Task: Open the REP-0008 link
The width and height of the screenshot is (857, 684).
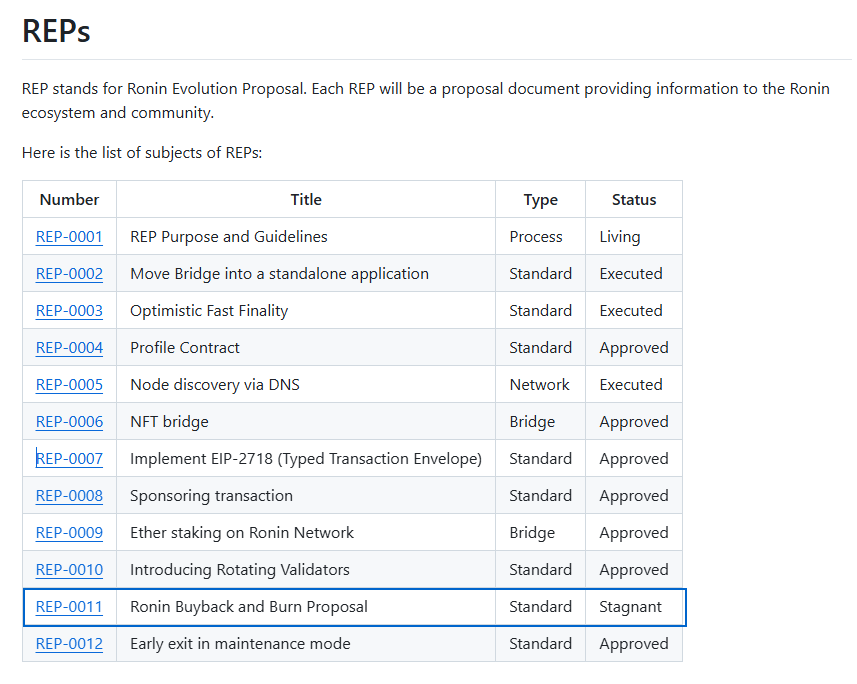Action: [69, 496]
